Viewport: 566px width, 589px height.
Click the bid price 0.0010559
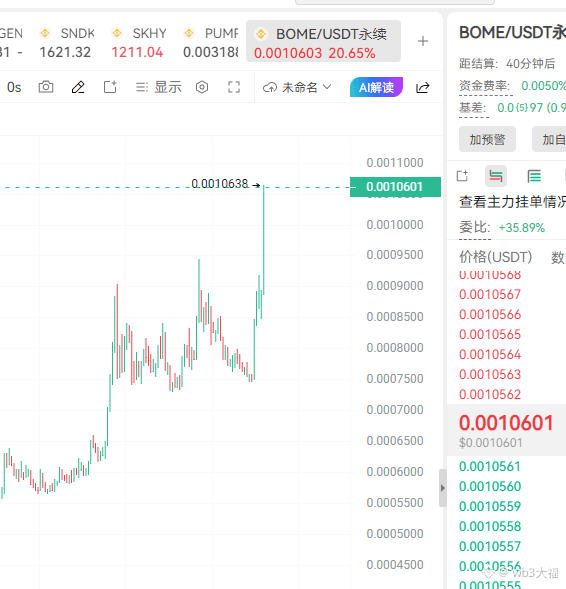coord(490,506)
